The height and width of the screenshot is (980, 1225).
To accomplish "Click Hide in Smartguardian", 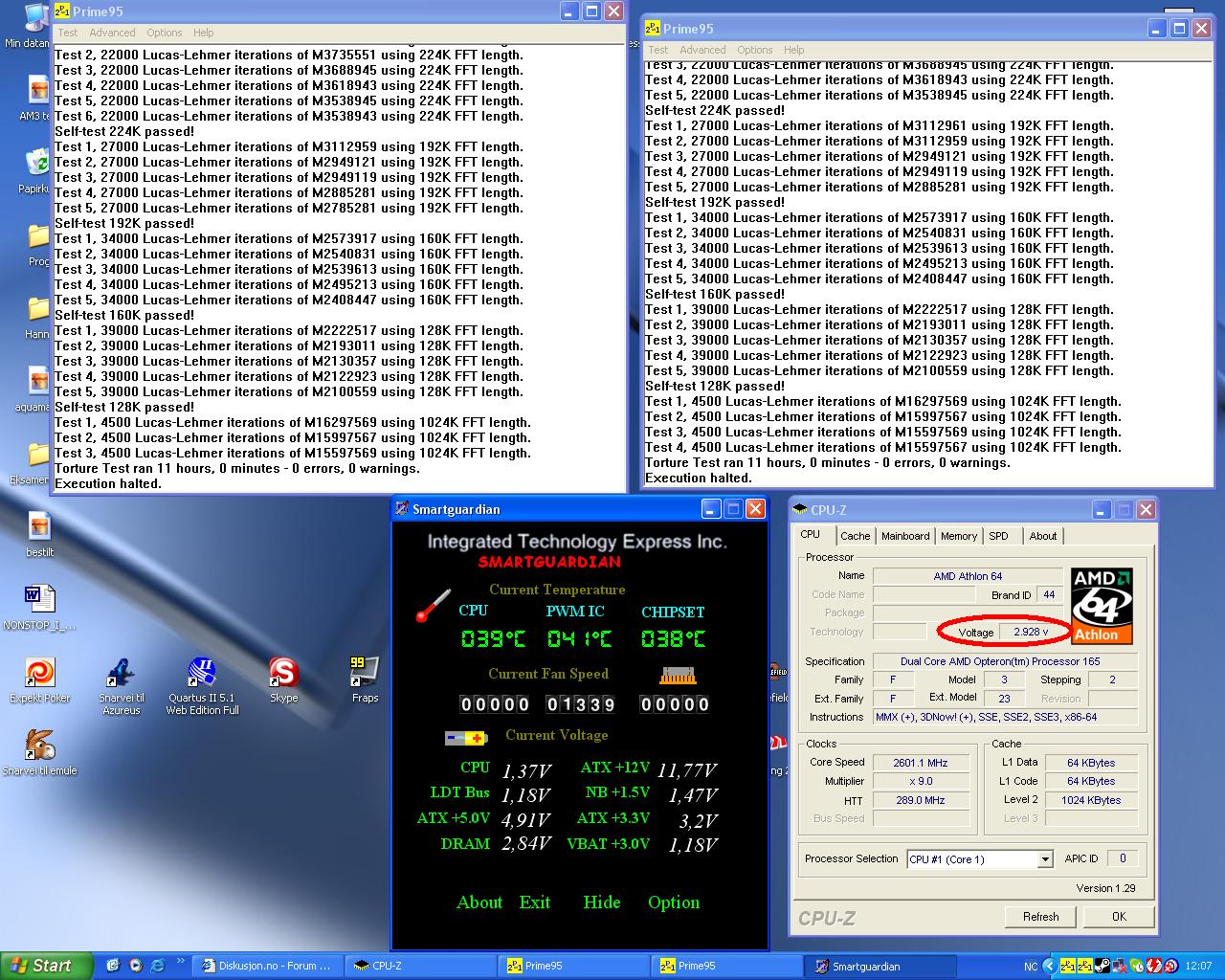I will pos(602,902).
